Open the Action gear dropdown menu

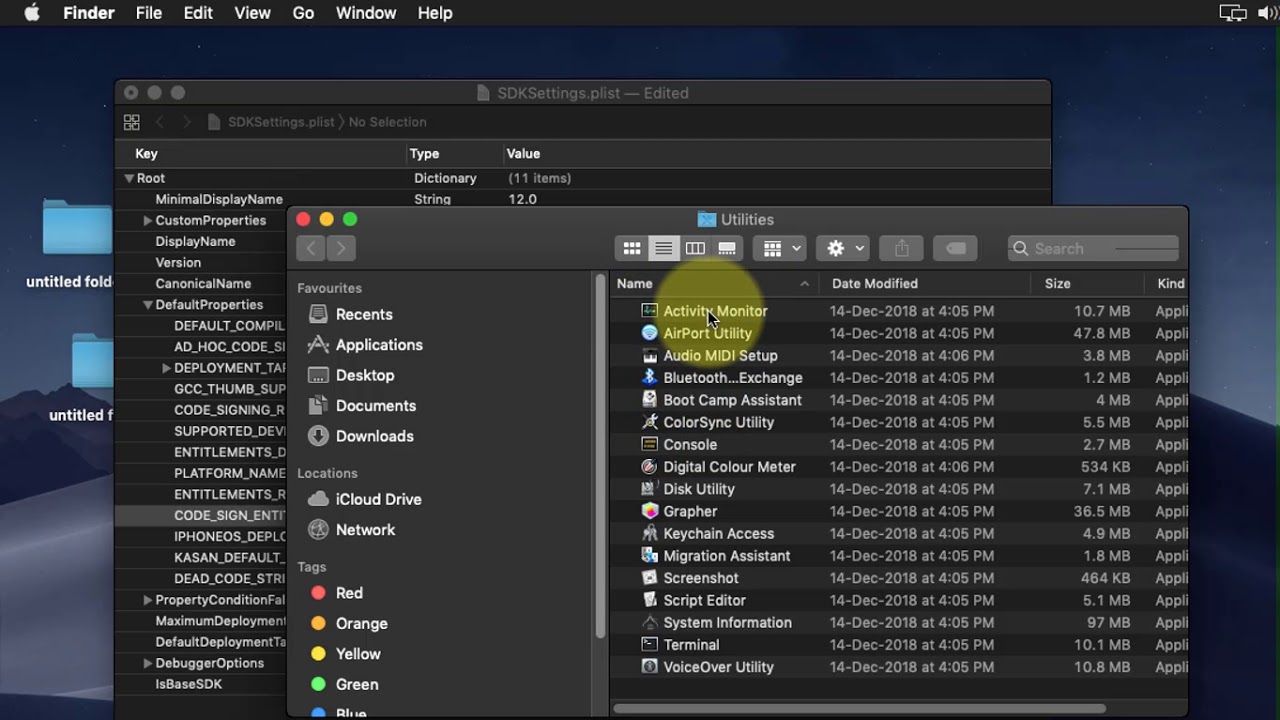843,248
